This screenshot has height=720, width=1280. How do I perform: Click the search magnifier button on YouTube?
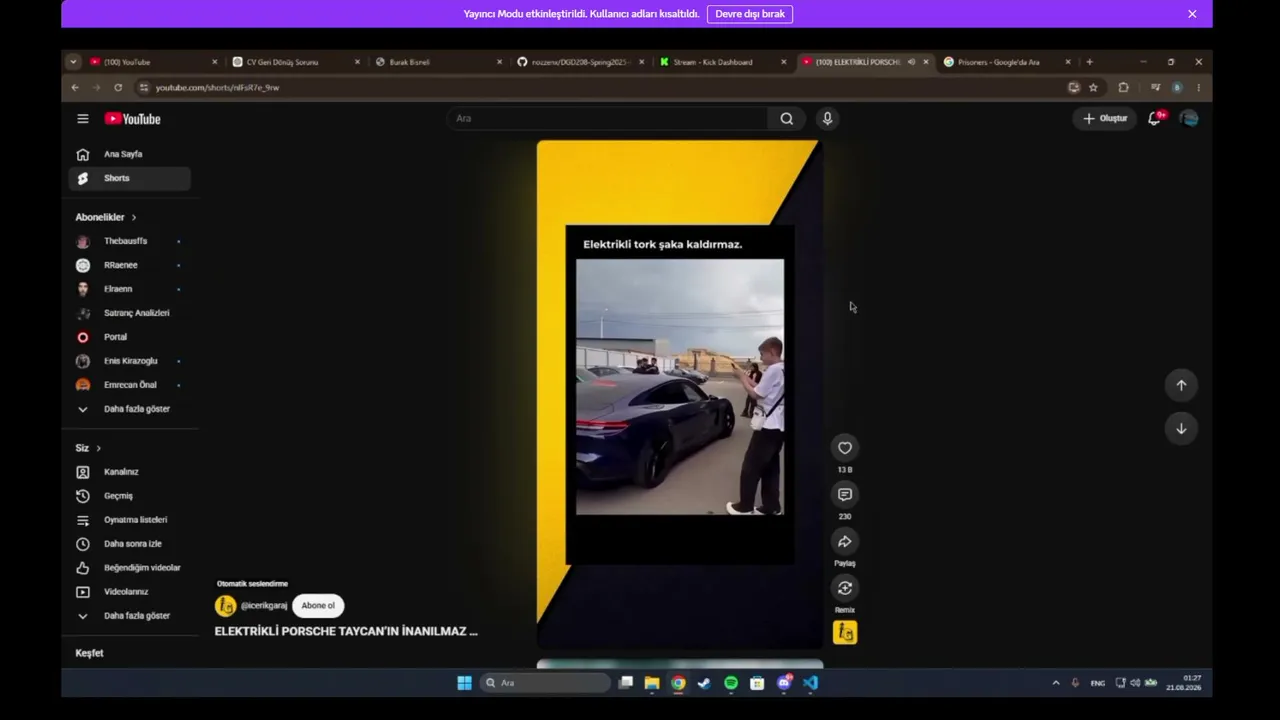787,119
